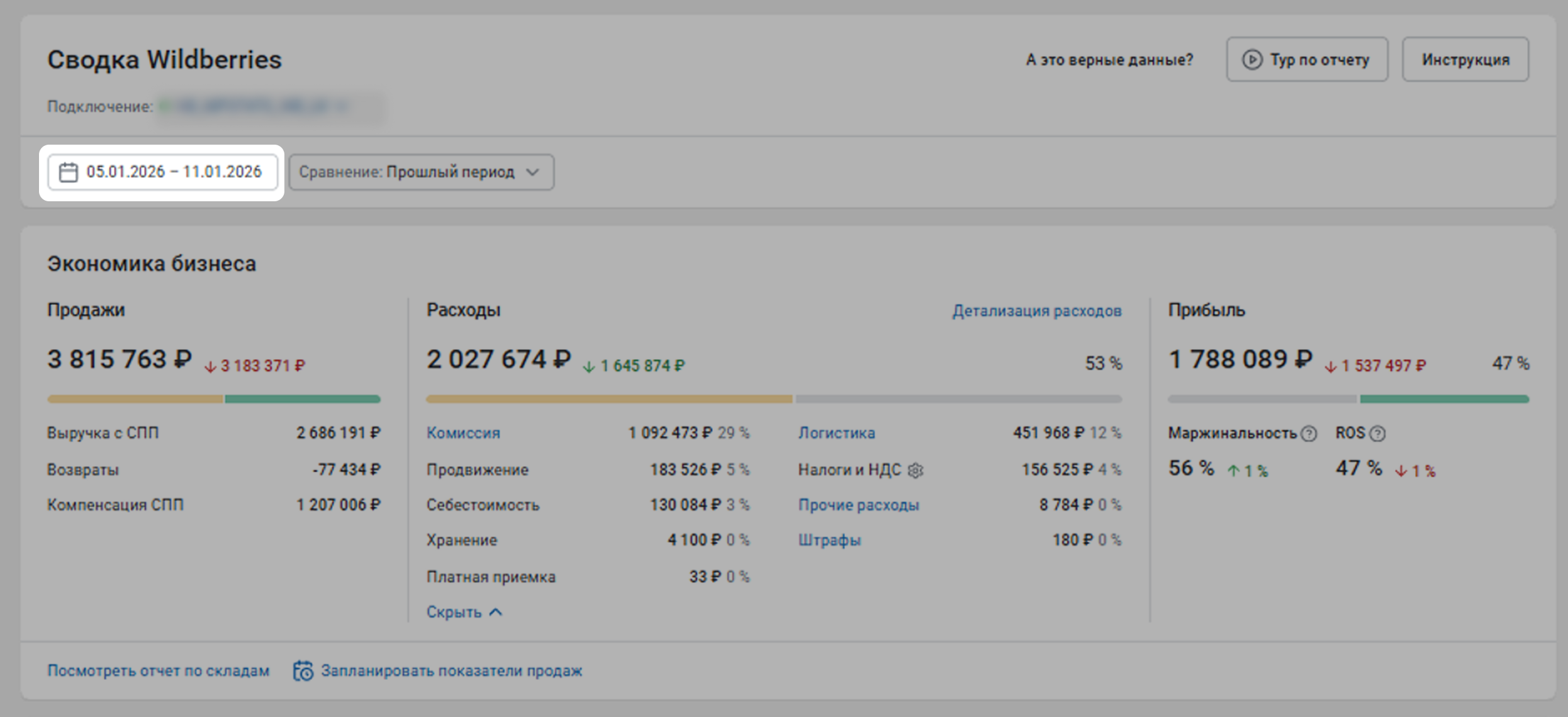
Task: Click the help icon next to ROS
Action: (1377, 433)
